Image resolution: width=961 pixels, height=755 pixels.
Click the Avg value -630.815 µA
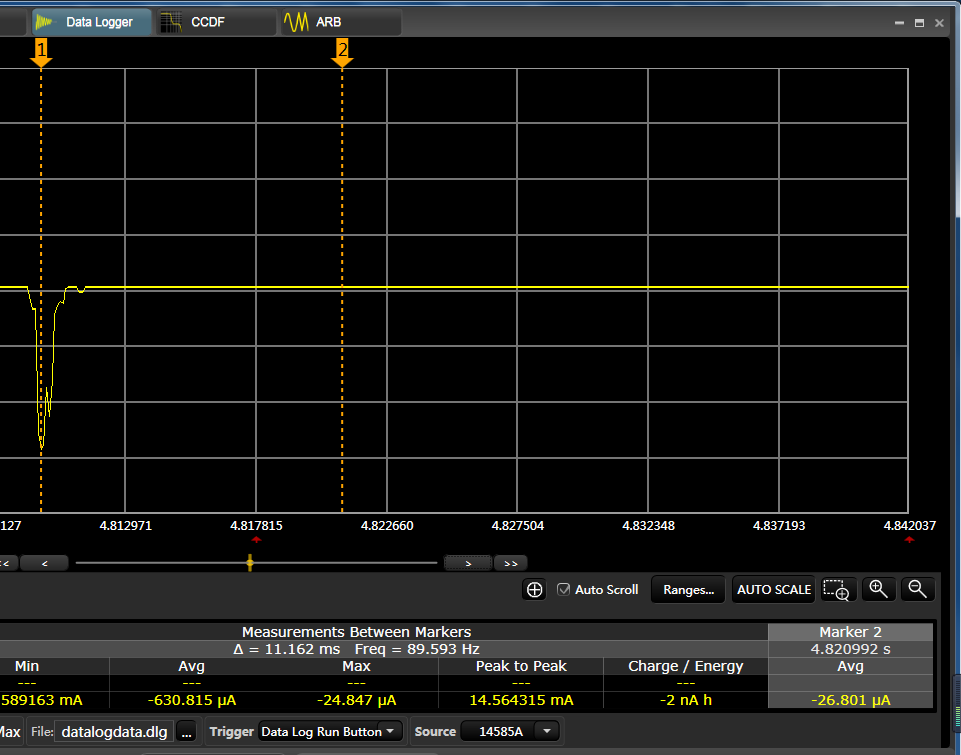[x=192, y=700]
